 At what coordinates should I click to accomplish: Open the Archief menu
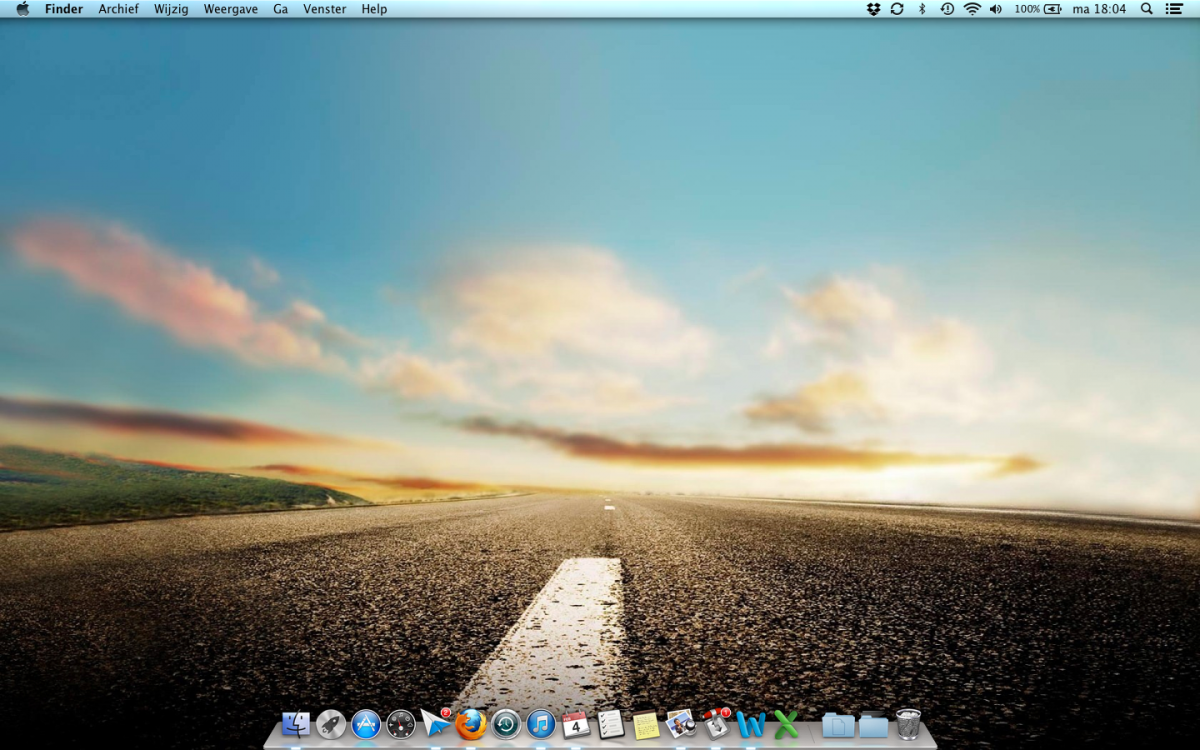click(118, 9)
